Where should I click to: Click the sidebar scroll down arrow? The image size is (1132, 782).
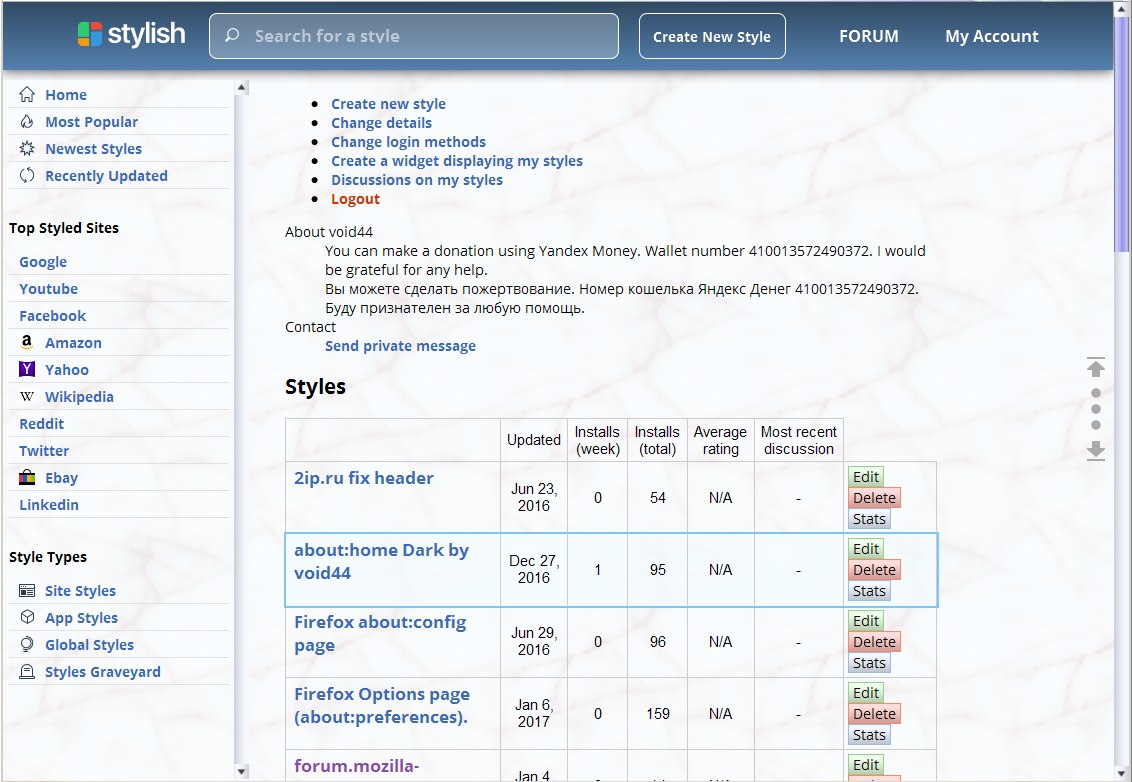pos(242,771)
